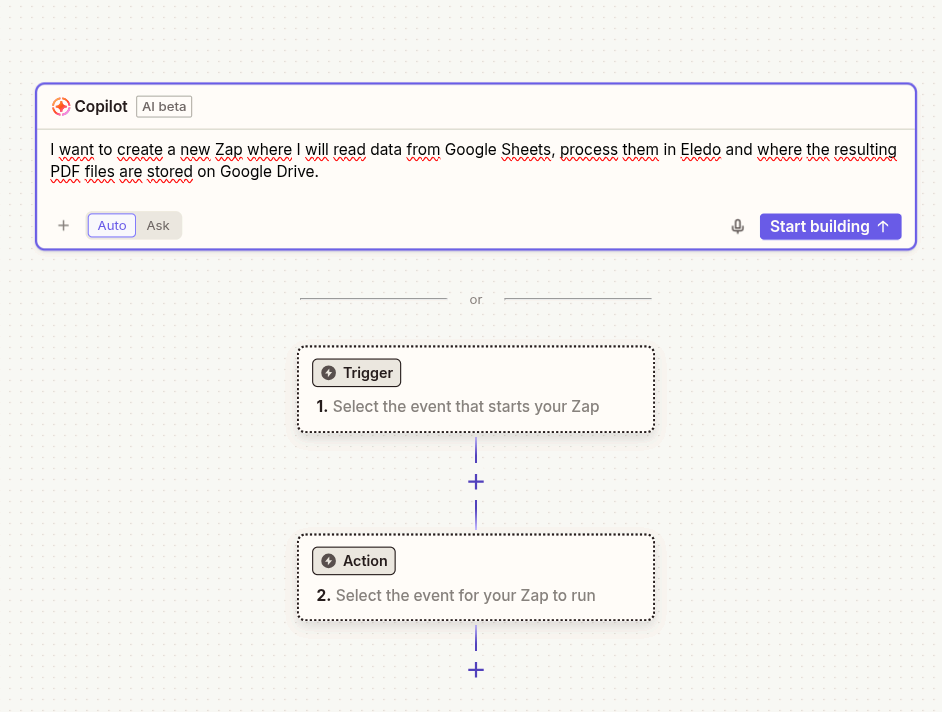
Task: Click the microphone icon to dictate a prompt
Action: [x=737, y=226]
